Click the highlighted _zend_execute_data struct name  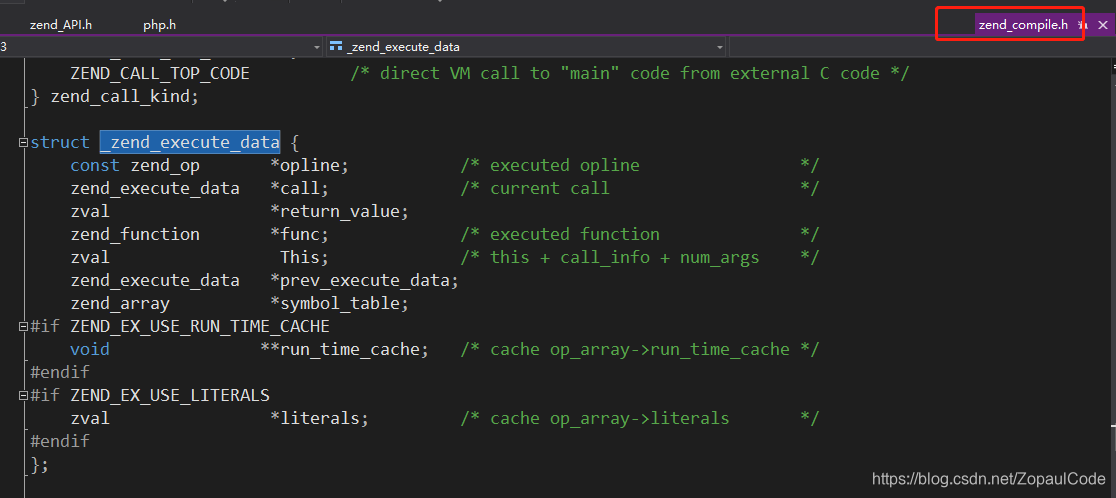click(190, 142)
